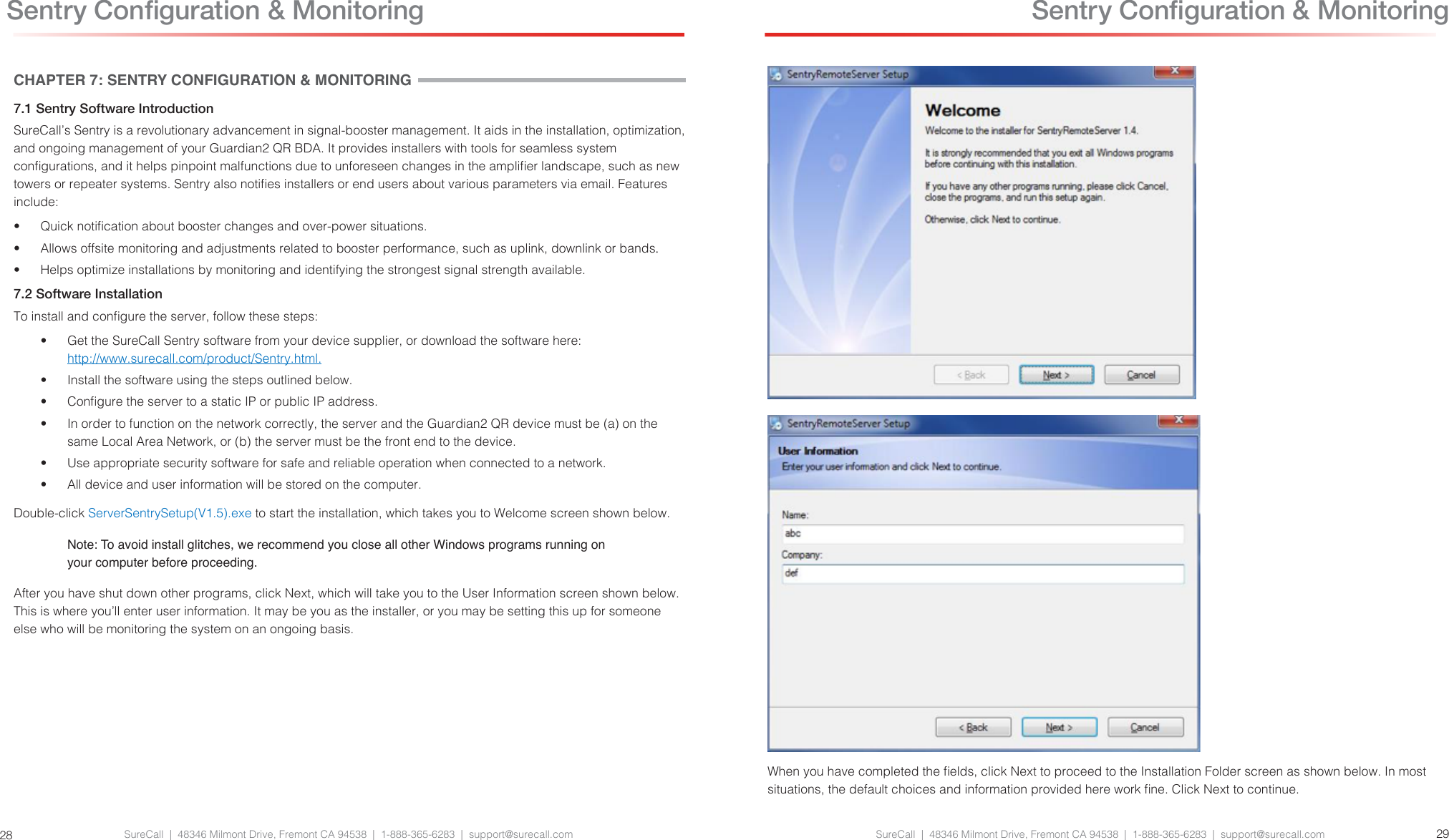Click SentryRemoteServer Setup title of Welcome window
The height and width of the screenshot is (840, 1449).
pos(848,74)
